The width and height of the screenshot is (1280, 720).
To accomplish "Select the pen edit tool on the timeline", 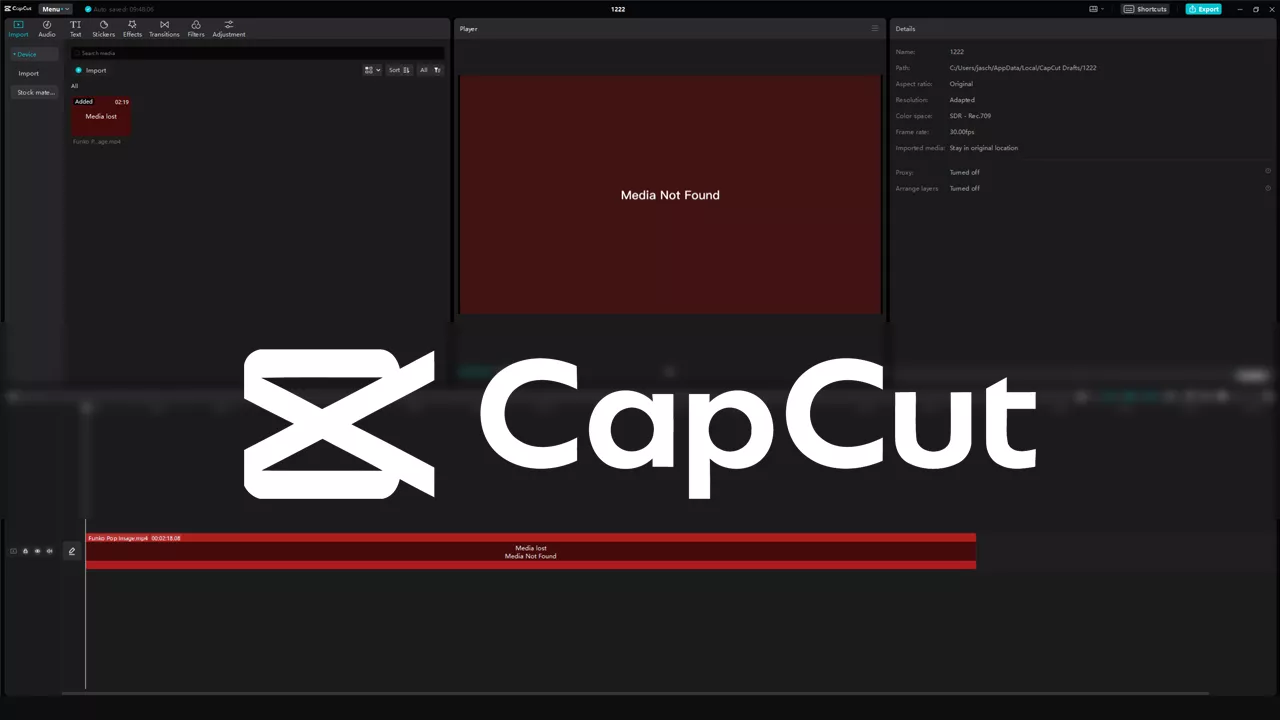I will point(71,551).
